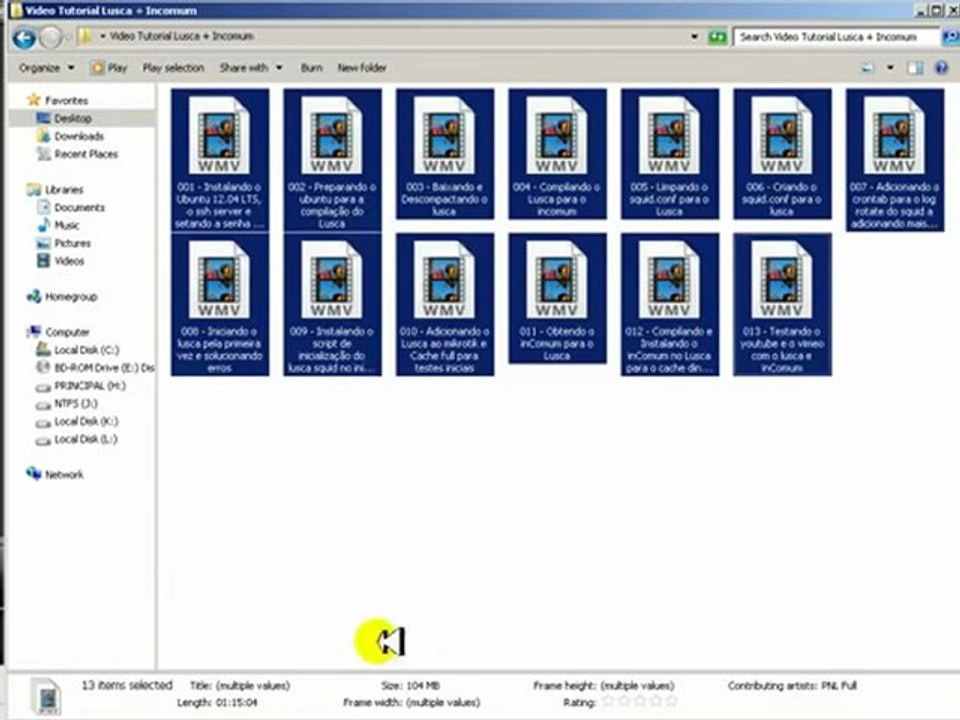This screenshot has height=720, width=960.
Task: Open Local Disk (L:)
Action: pyautogui.click(x=77, y=439)
